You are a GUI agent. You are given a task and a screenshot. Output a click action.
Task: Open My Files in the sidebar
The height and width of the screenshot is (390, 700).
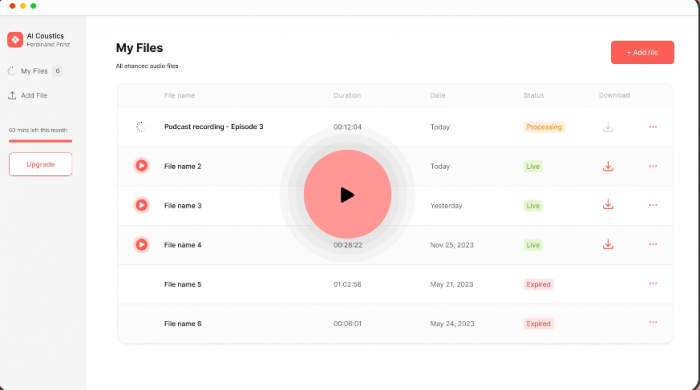[35, 71]
